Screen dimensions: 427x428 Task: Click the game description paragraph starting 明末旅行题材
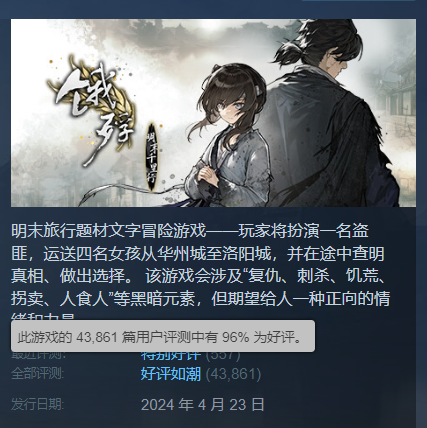coord(200,270)
